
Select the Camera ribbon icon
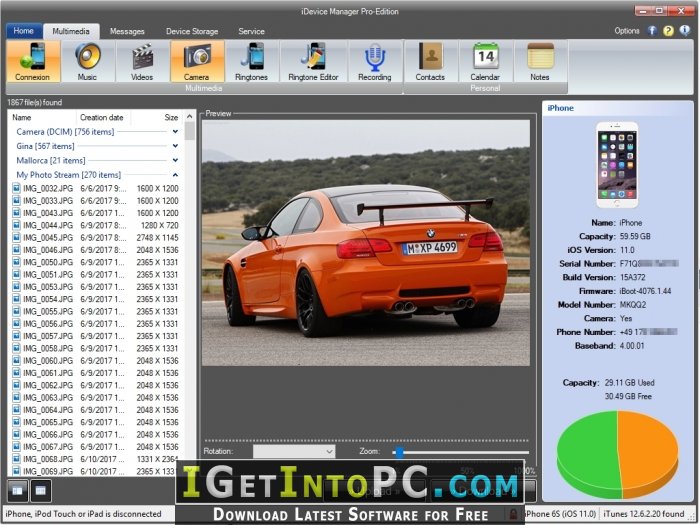197,62
